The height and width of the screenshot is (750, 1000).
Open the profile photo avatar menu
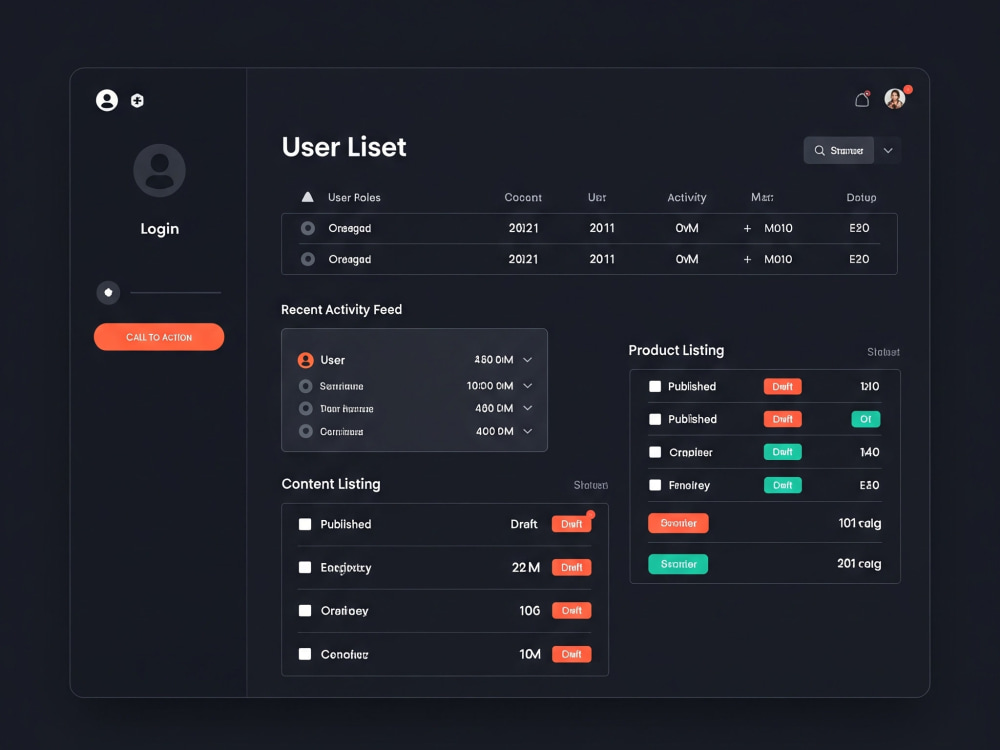tap(895, 99)
